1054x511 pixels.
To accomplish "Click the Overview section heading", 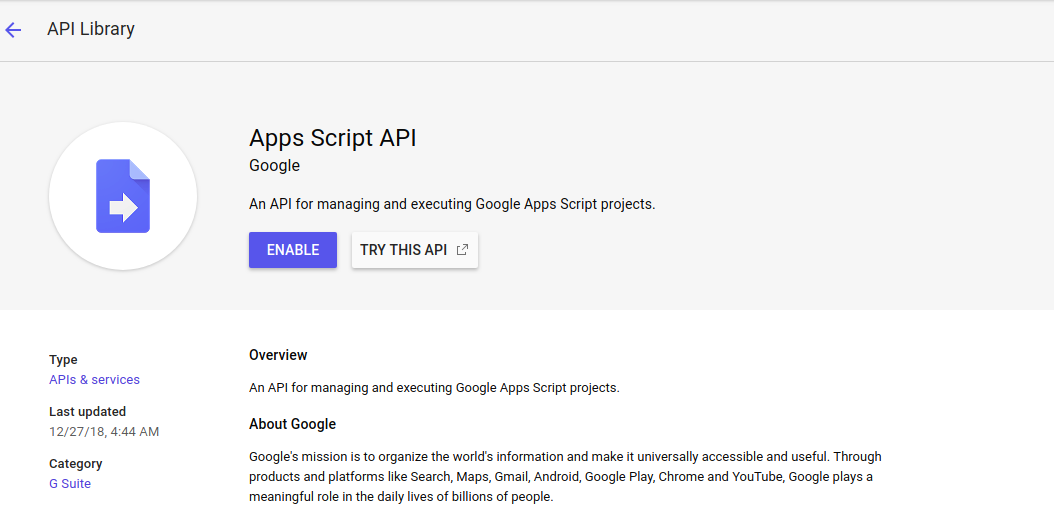I will pyautogui.click(x=278, y=355).
